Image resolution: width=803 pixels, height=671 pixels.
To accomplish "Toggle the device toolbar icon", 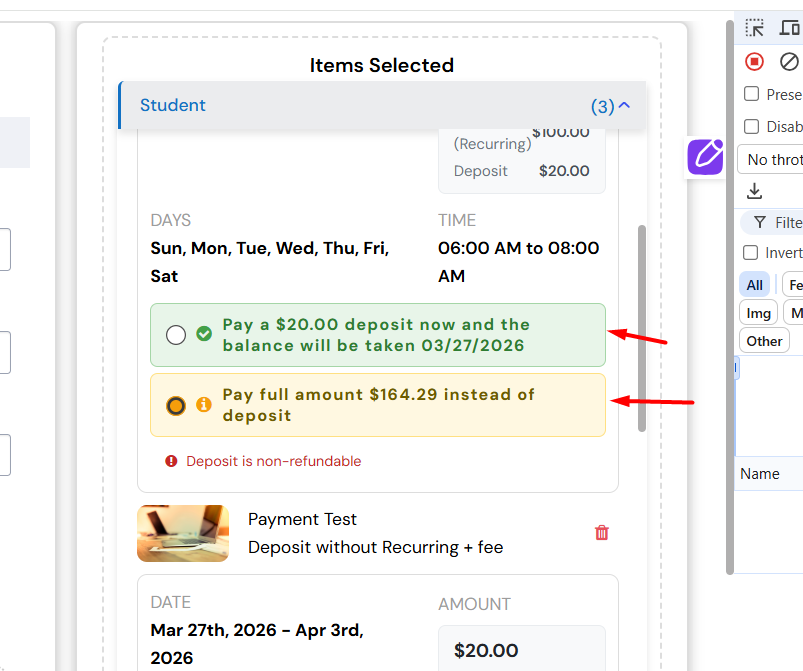I will [x=790, y=28].
